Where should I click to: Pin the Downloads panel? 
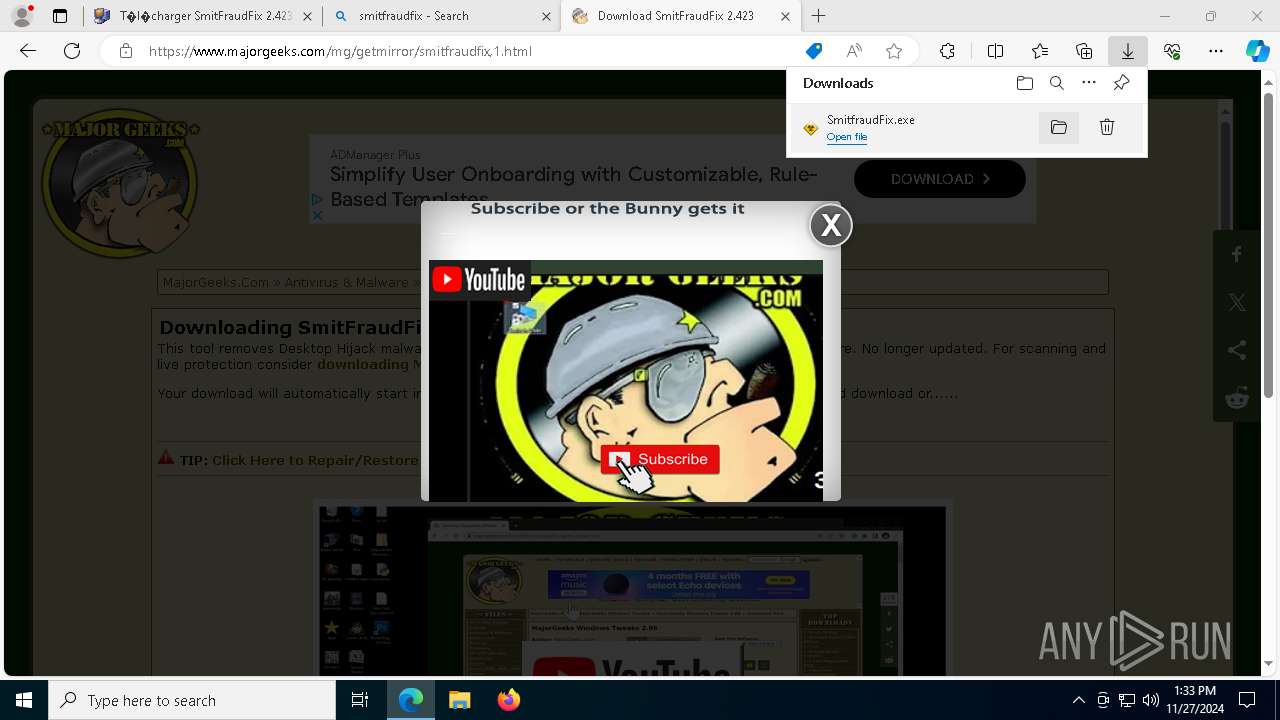tap(1121, 83)
